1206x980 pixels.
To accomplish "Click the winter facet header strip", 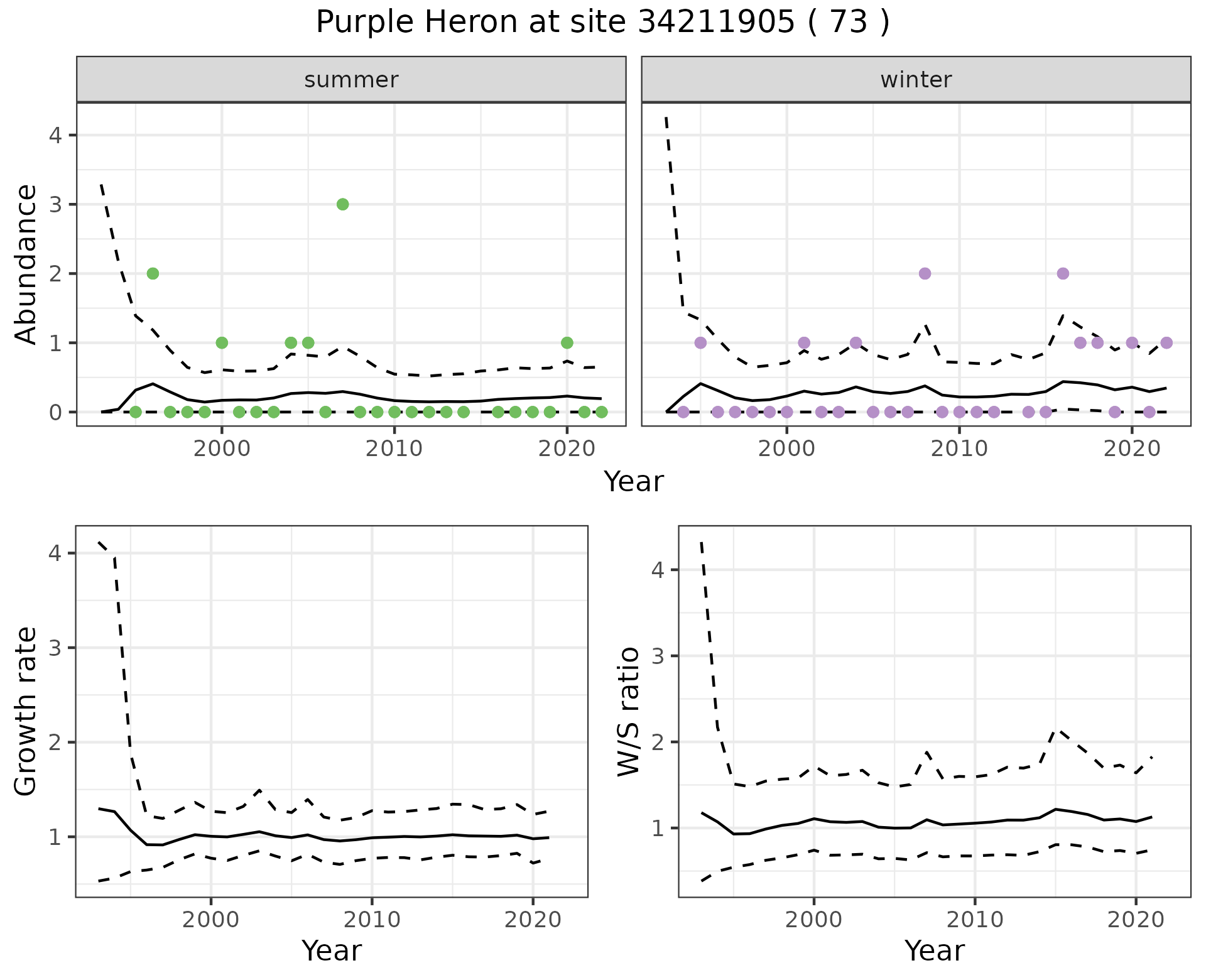I will [x=916, y=80].
